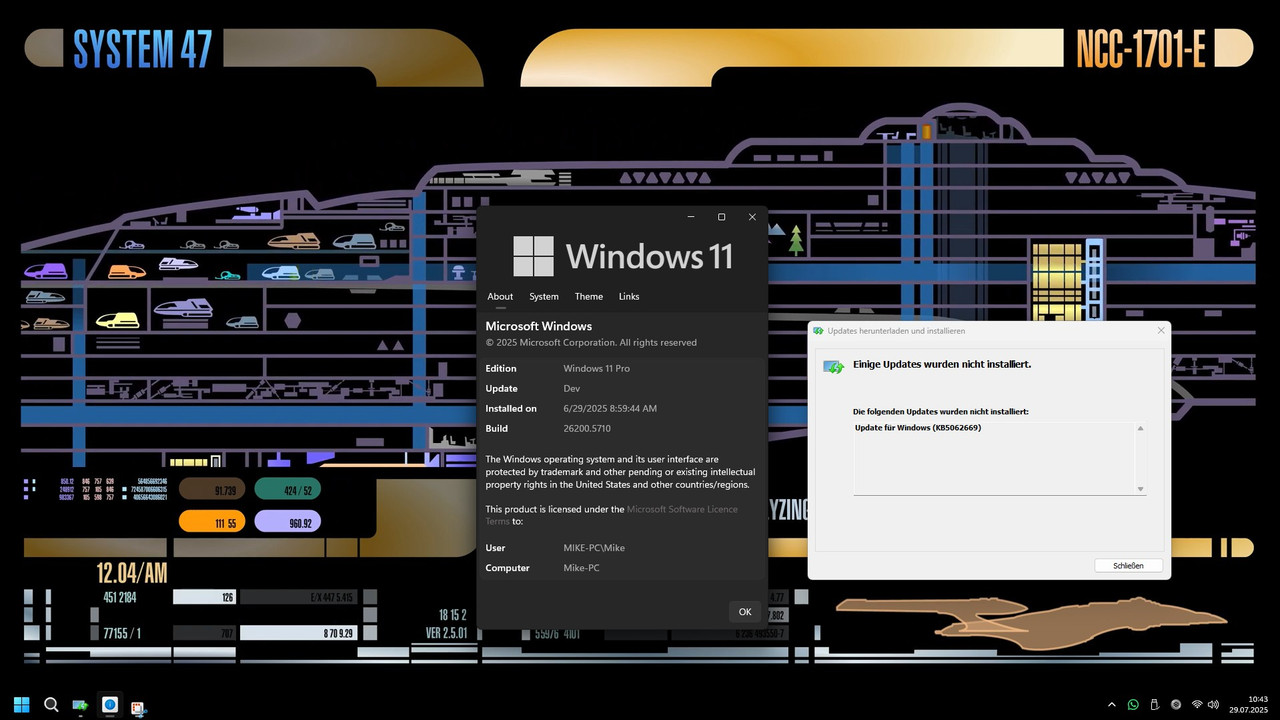Click the gray round tray icon
Image resolution: width=1280 pixels, height=720 pixels.
pos(1176,705)
